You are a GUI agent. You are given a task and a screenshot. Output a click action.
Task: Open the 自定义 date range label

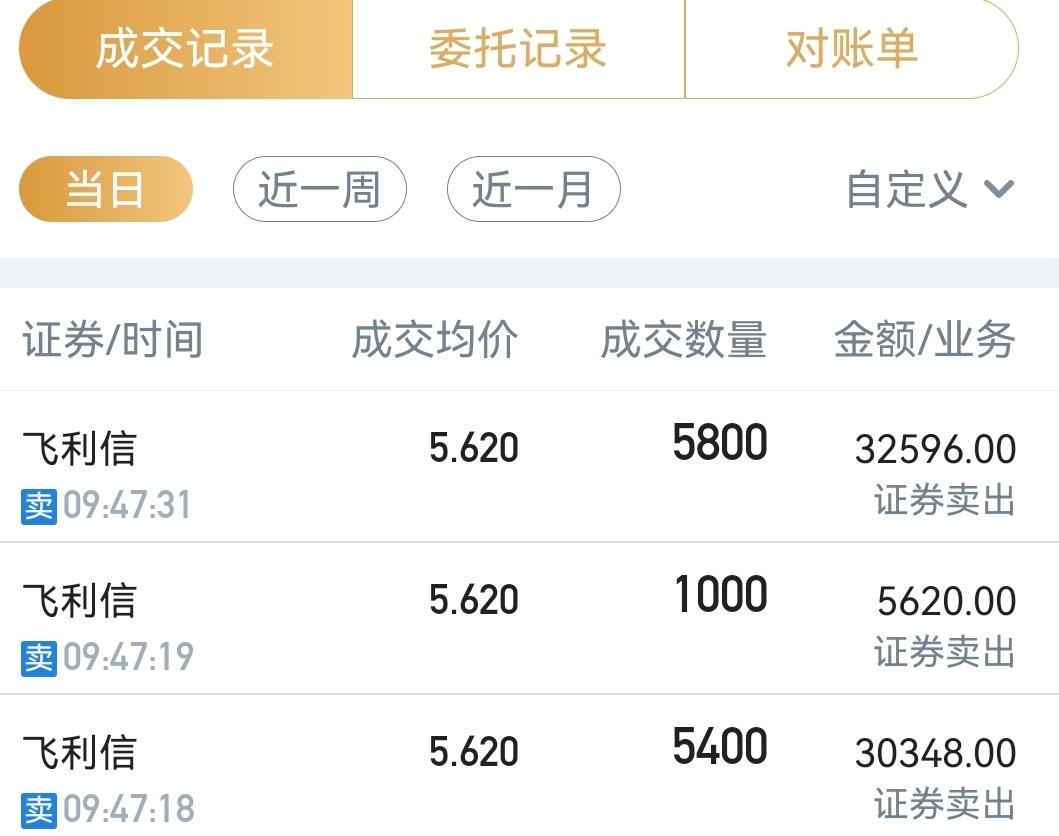(906, 189)
